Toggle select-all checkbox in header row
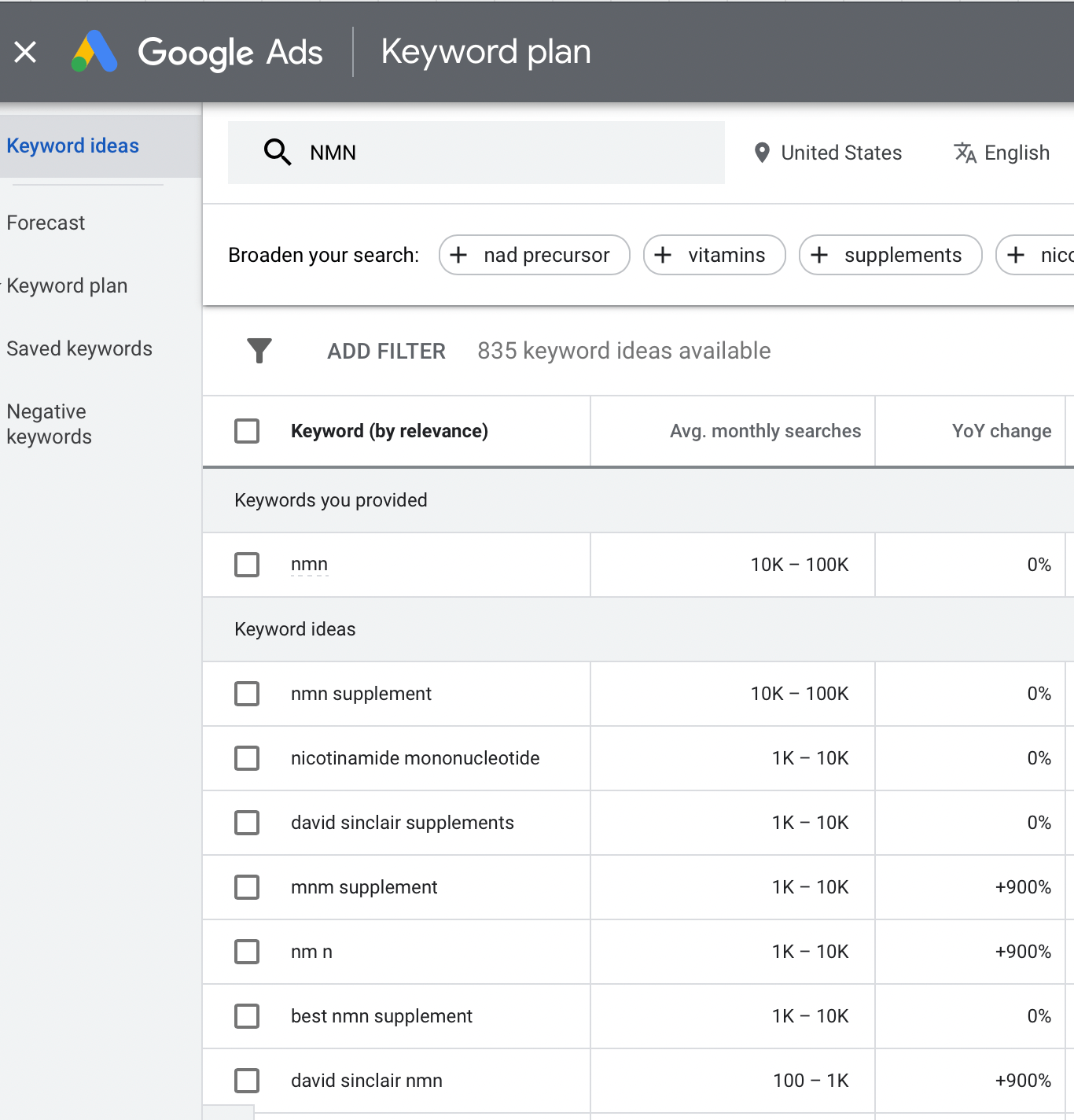 tap(247, 431)
